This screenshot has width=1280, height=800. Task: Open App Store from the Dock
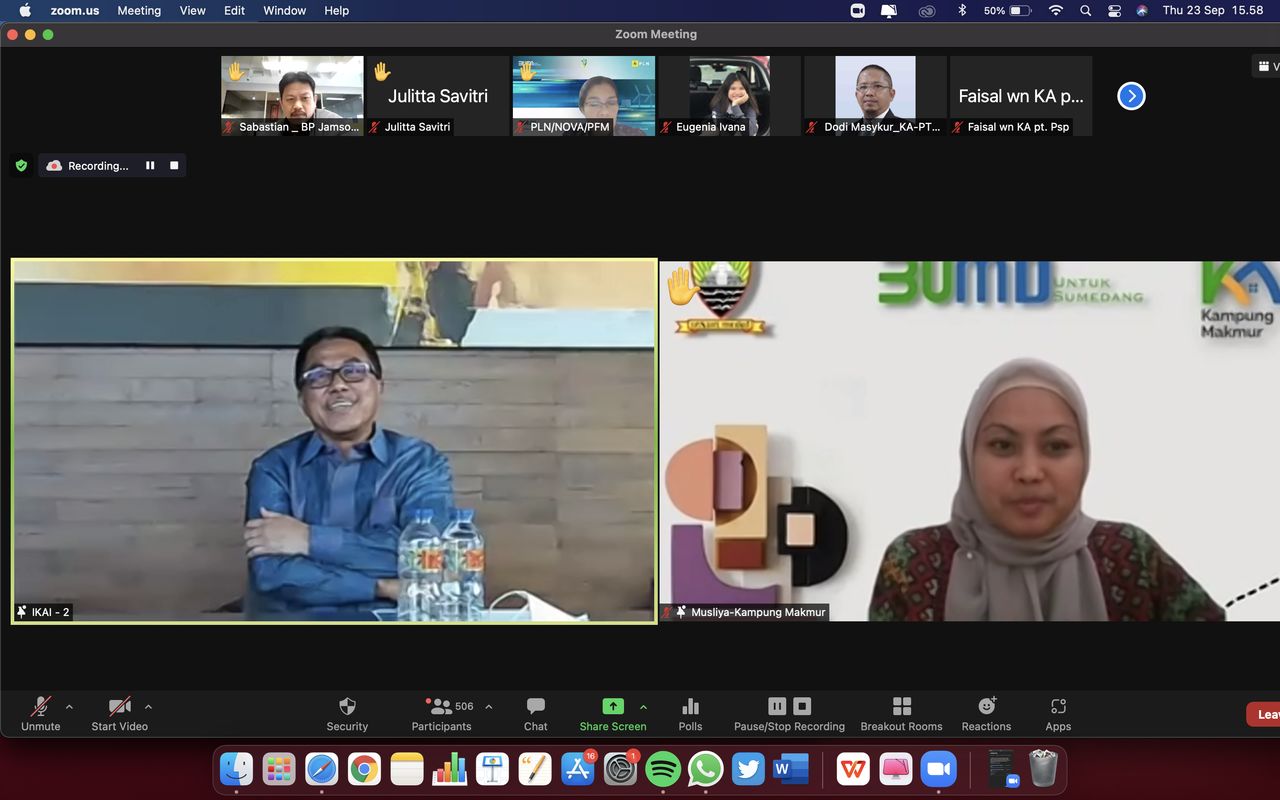(578, 769)
